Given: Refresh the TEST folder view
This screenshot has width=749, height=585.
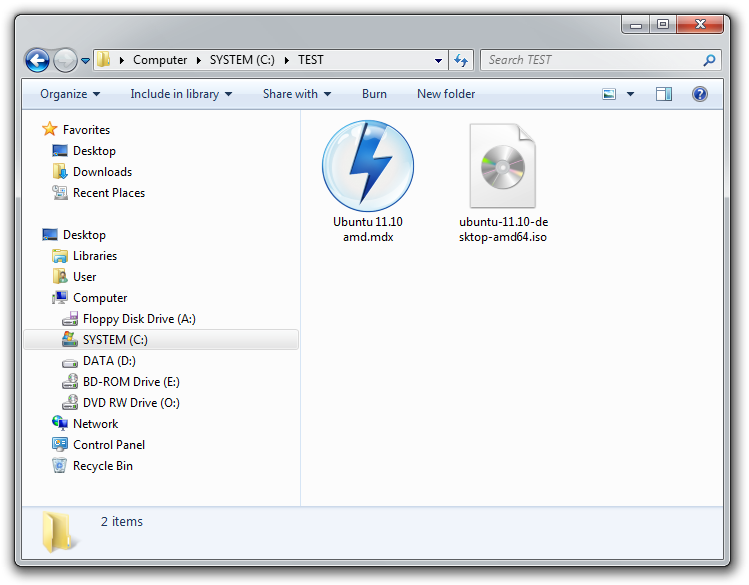Looking at the screenshot, I should click(460, 60).
